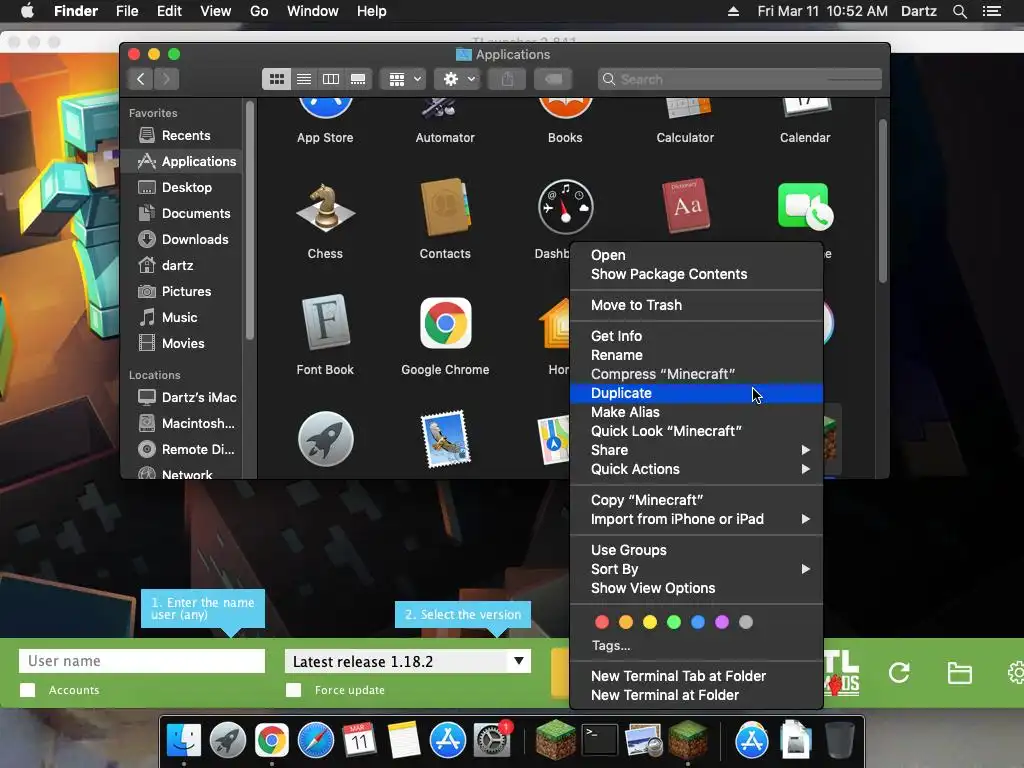Open the Launchpad rocket icon in Finder
The height and width of the screenshot is (768, 1024).
click(x=325, y=439)
